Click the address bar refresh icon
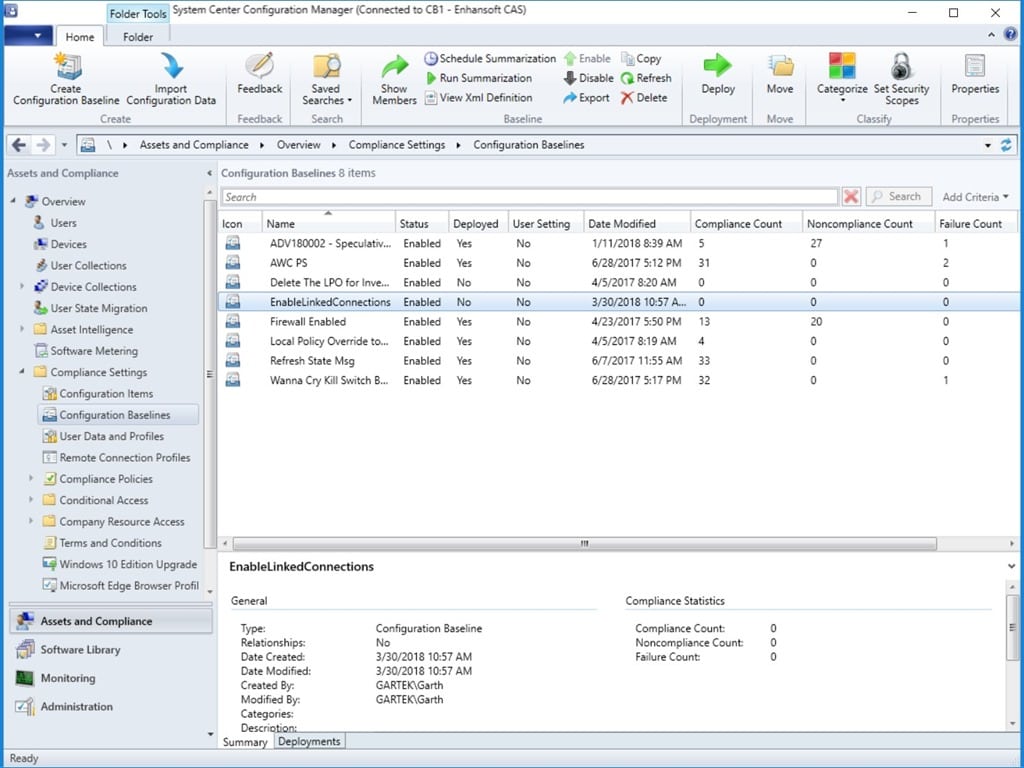Viewport: 1024px width, 768px height. pos(1006,145)
